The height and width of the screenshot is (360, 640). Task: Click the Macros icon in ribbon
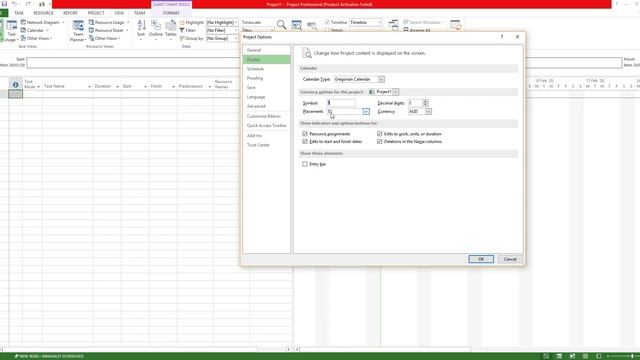pyautogui.click(x=456, y=25)
